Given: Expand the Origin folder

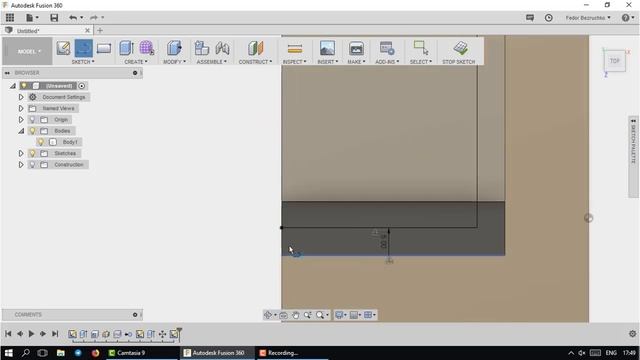Looking at the screenshot, I should tap(21, 120).
